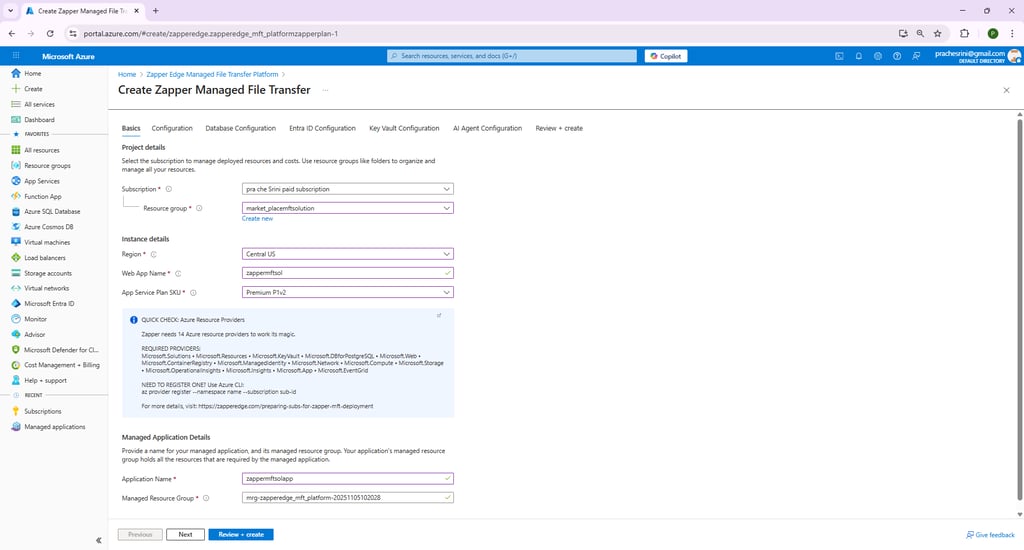Open notifications bell icon
Screen dimensions: 1024x550
point(859,56)
